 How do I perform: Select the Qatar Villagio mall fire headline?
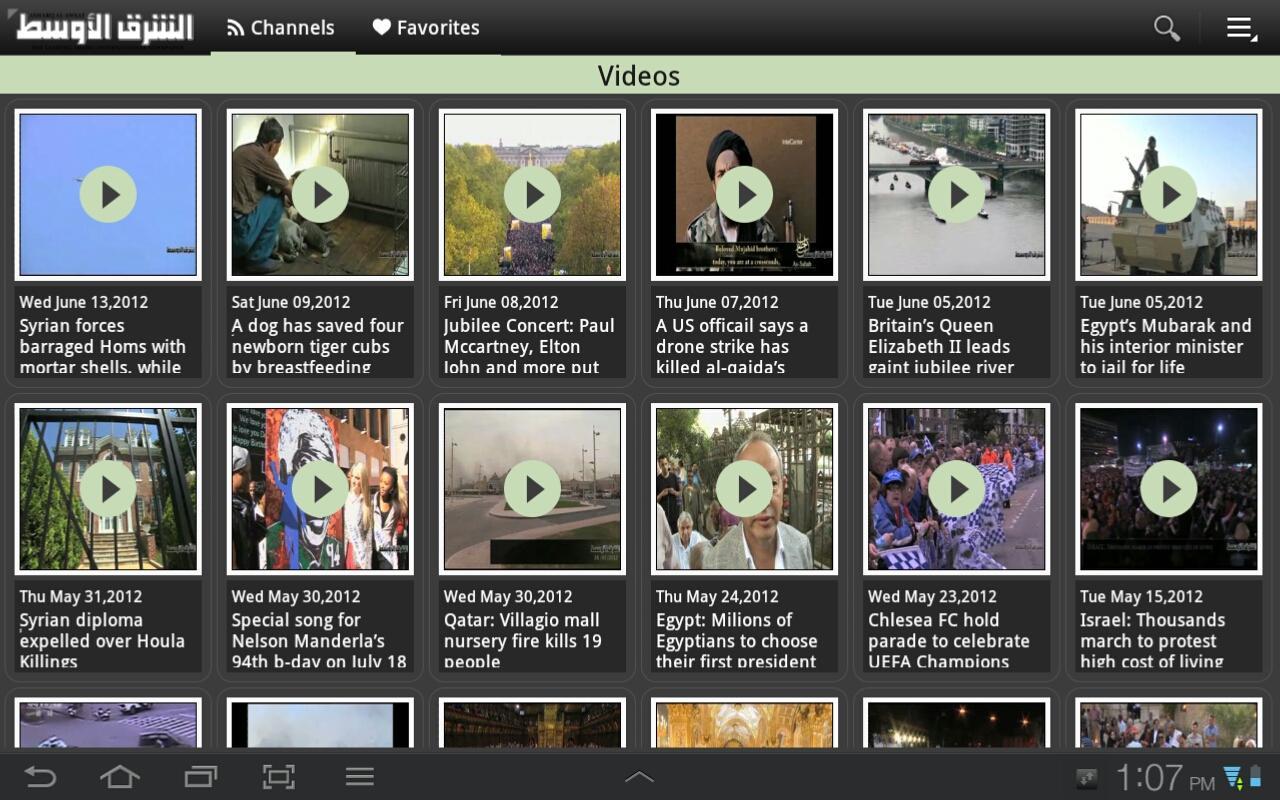522,640
